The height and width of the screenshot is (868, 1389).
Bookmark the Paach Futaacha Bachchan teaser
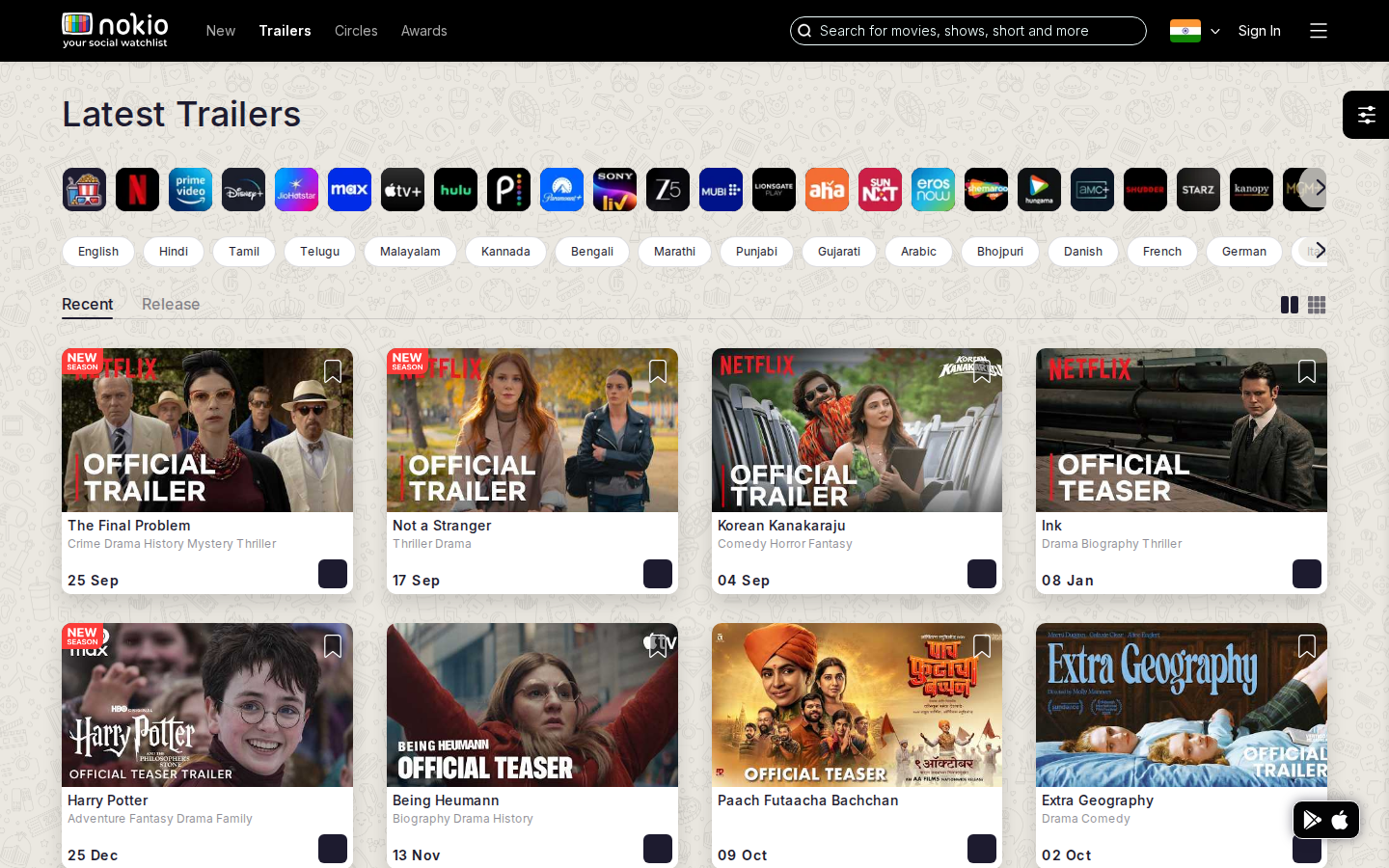(982, 646)
